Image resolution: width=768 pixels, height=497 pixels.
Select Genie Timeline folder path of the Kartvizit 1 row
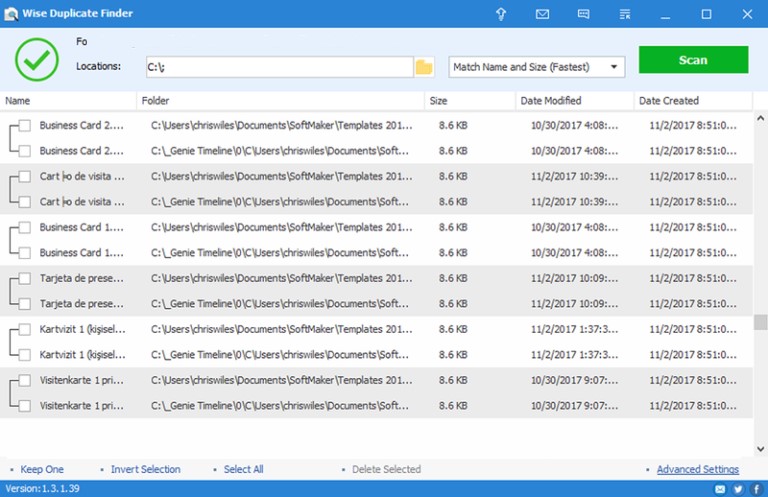point(280,355)
